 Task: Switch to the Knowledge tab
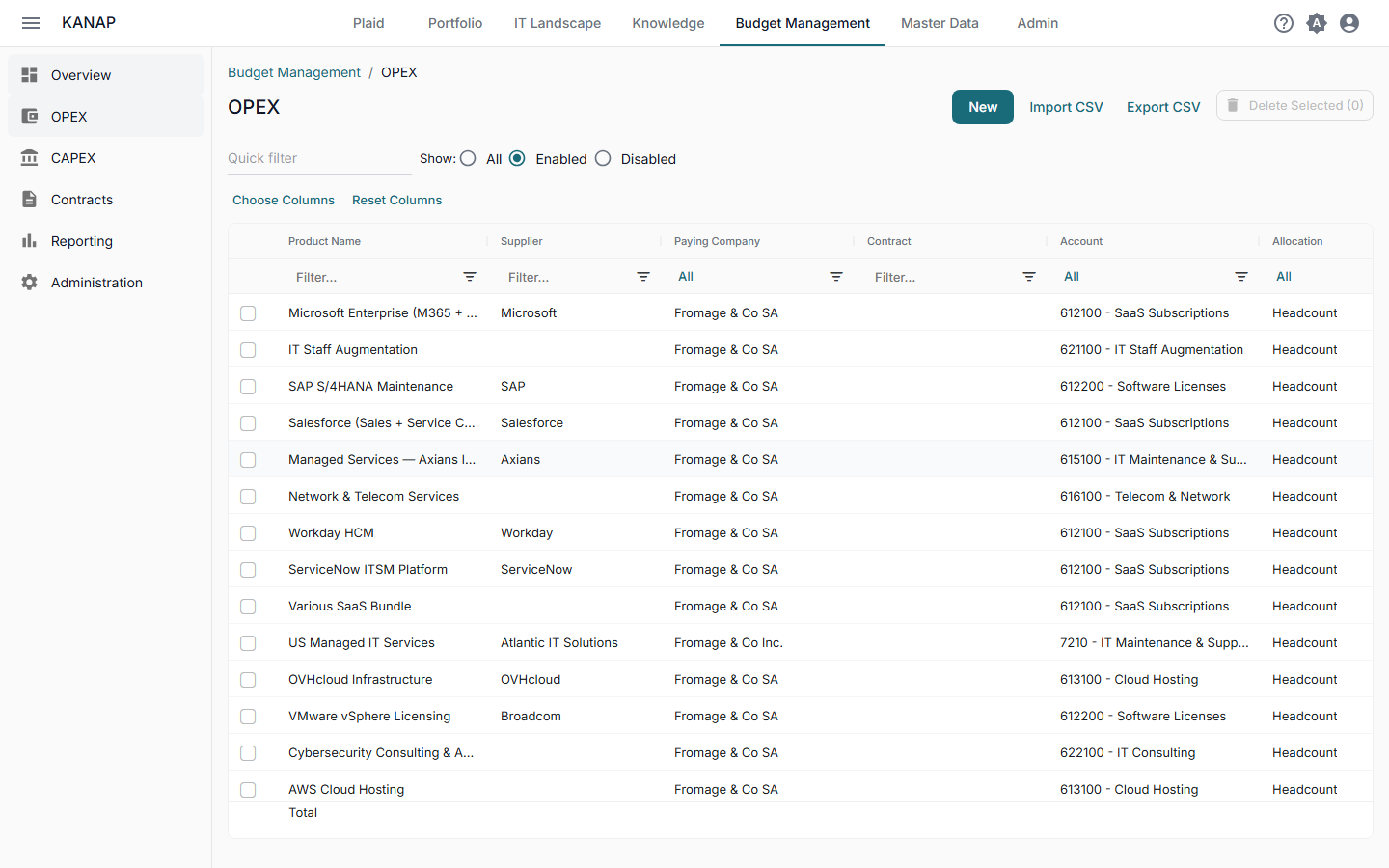tap(668, 23)
